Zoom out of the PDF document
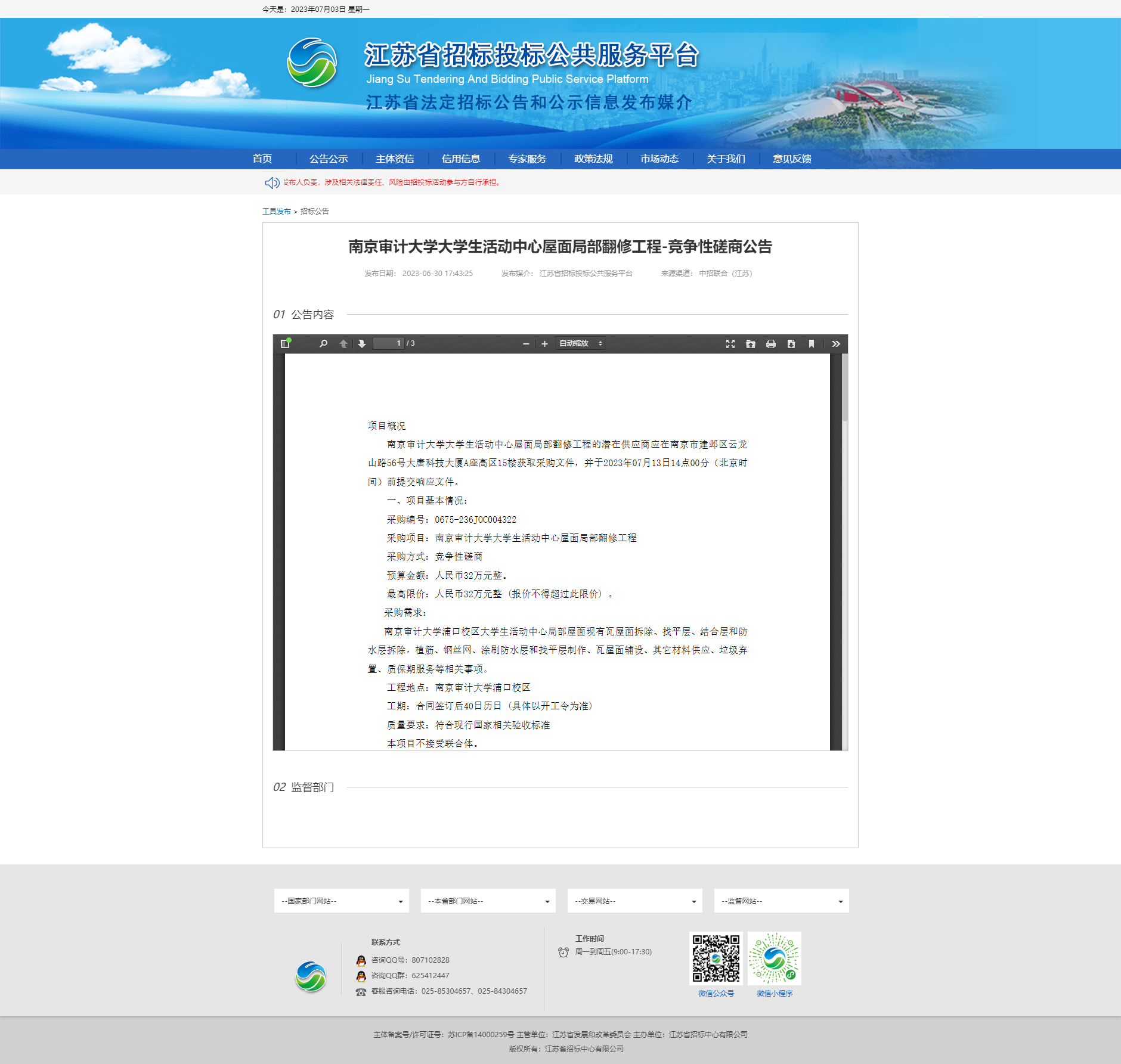The image size is (1121, 1064). (x=526, y=344)
